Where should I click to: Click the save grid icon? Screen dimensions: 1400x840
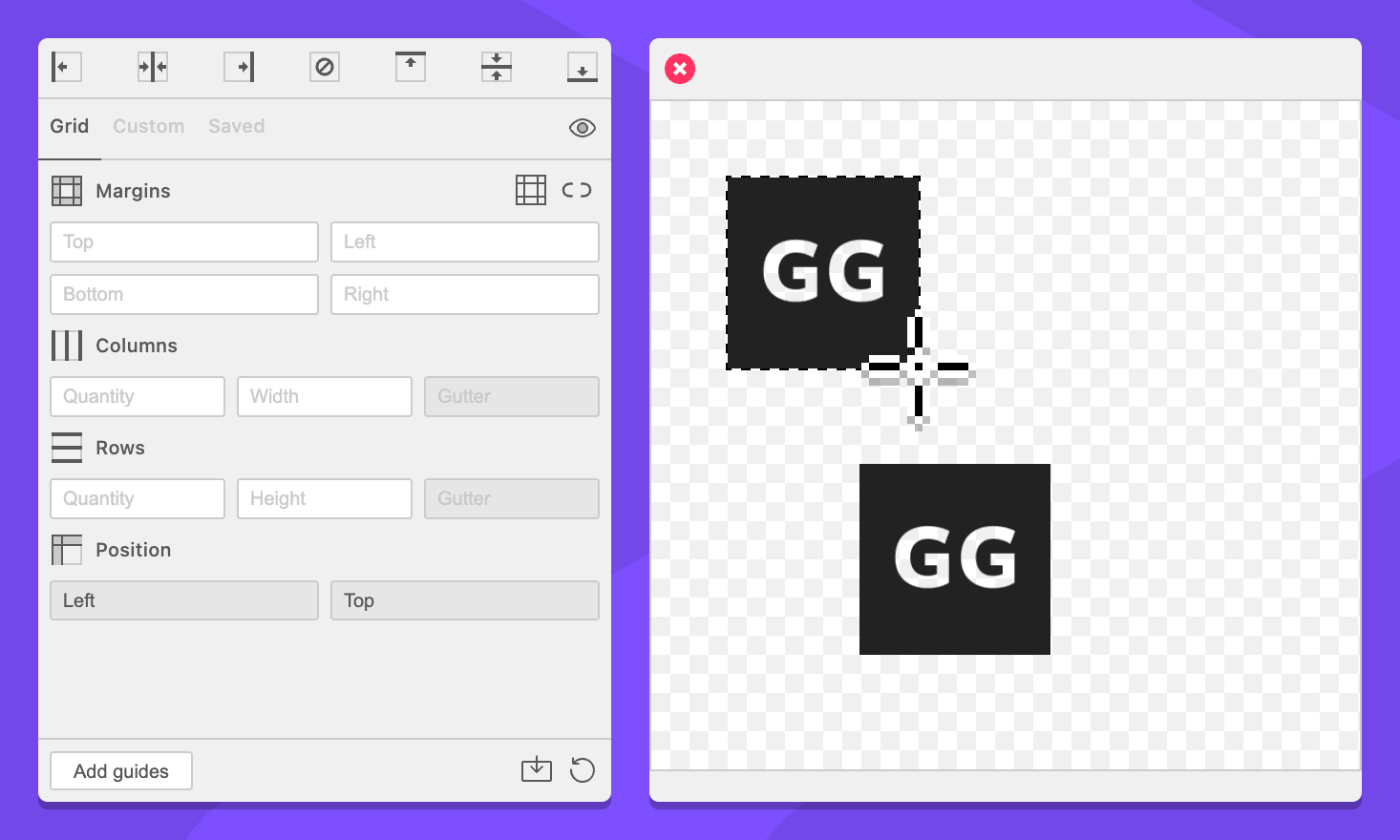[x=537, y=769]
